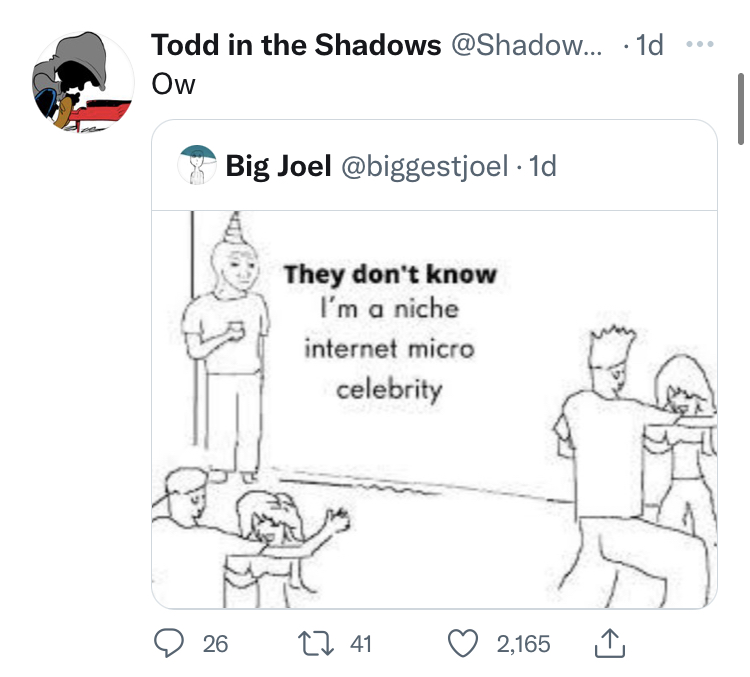Screen dimensions: 750x677
Task: Click the retweet count 41
Action: point(360,644)
